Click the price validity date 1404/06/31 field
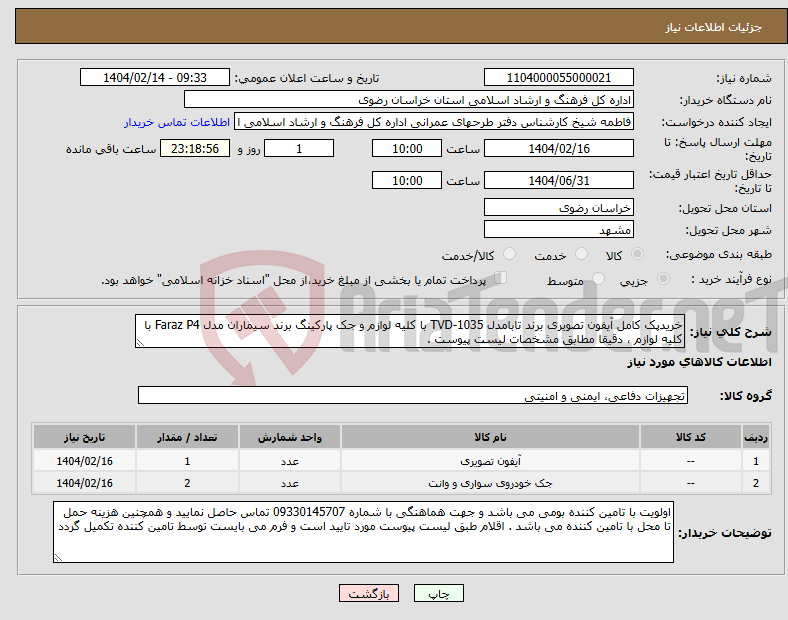Viewport: 788px width, 620px height. tap(558, 180)
